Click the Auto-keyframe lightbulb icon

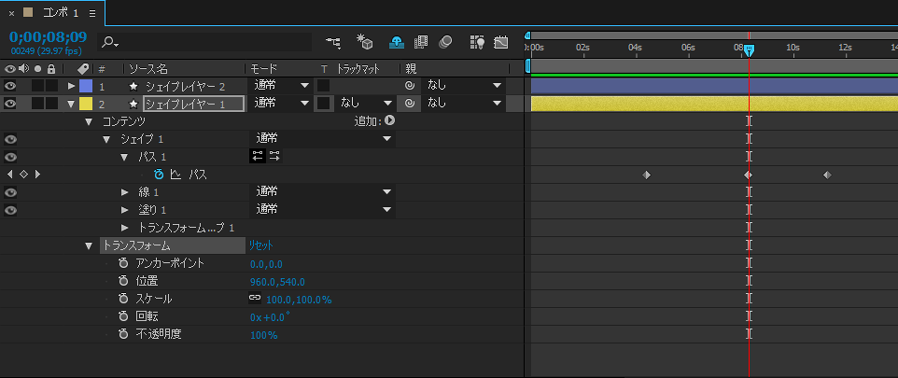pyautogui.click(x=476, y=42)
